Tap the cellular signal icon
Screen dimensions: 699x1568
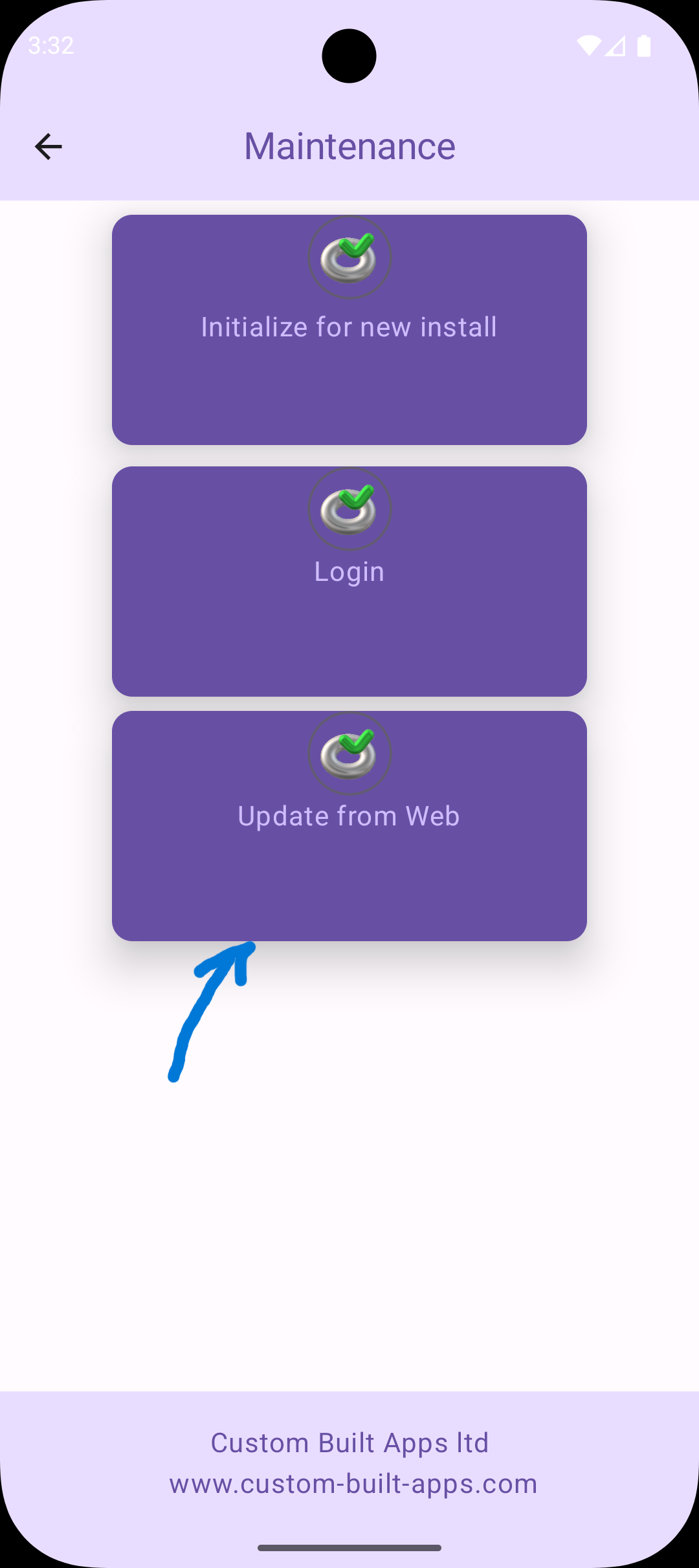click(x=615, y=46)
